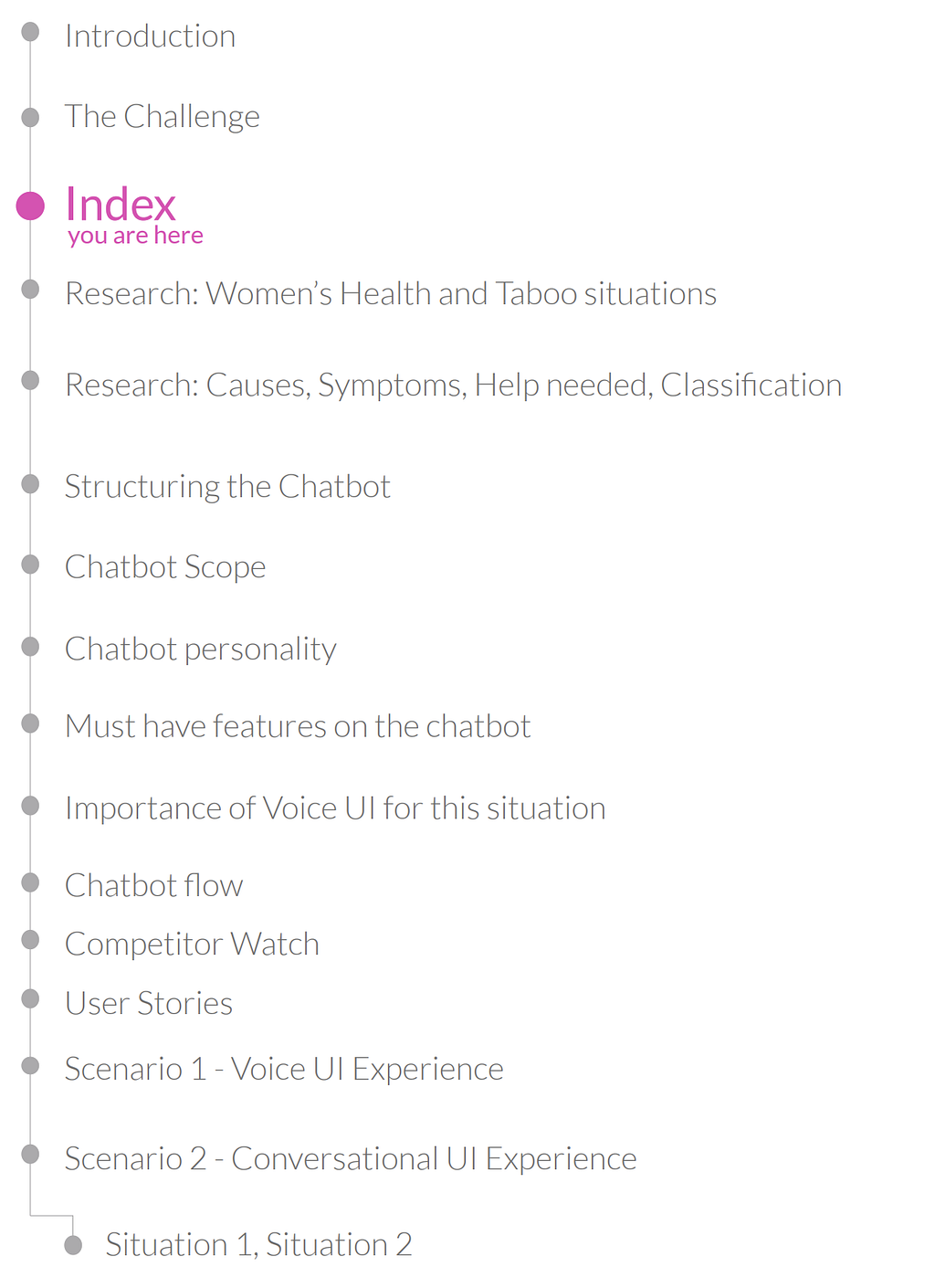Click the gray dot beside Introduction

click(x=30, y=32)
